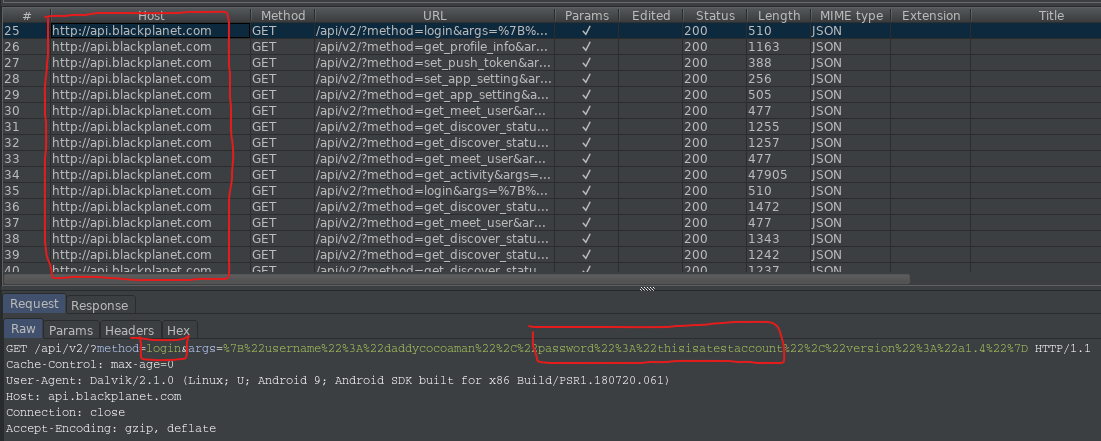This screenshot has width=1101, height=441.
Task: Click the MIME type column header
Action: pyautogui.click(x=851, y=16)
